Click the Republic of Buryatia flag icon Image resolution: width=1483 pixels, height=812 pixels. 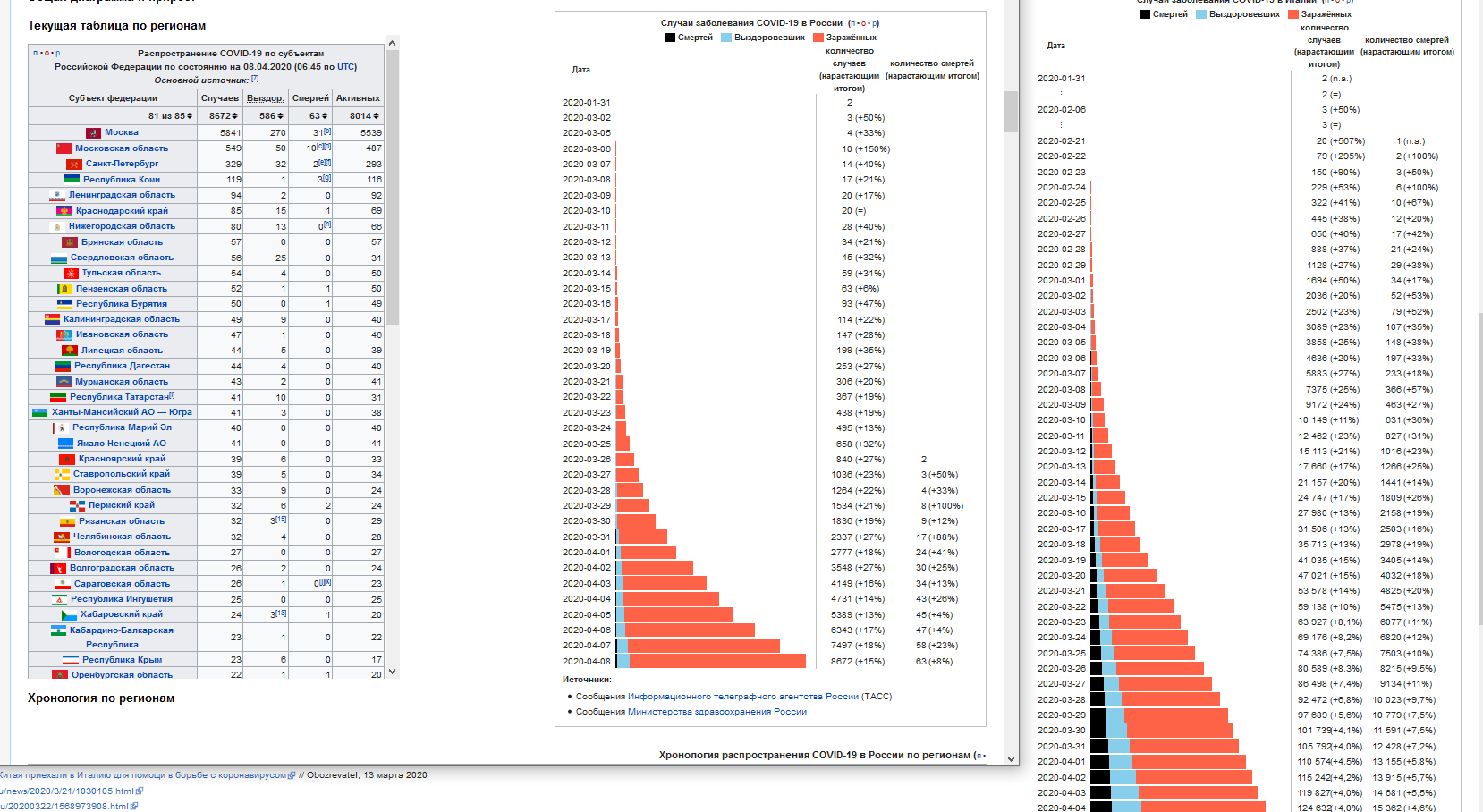click(x=64, y=304)
